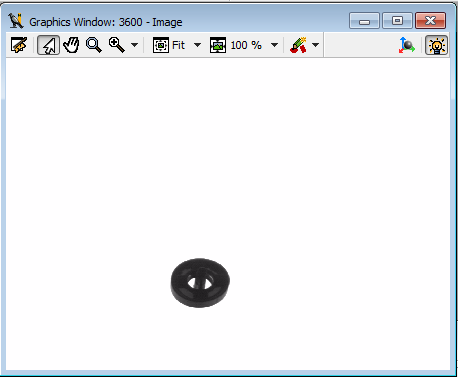Maximize the Graphics Window

[x=397, y=21]
